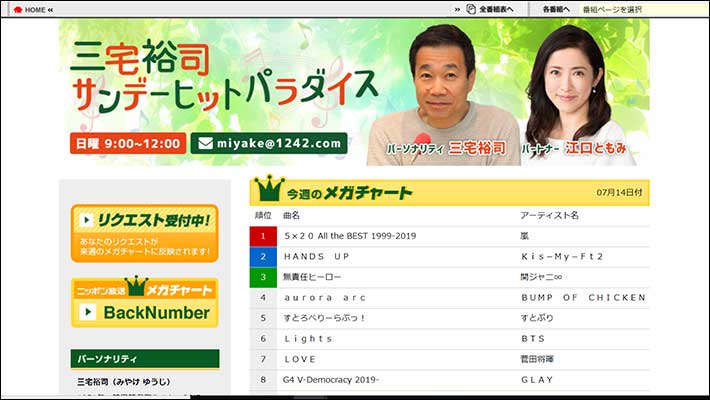Viewport: 710px width, 400px height.
Task: Click the red HOME house icon
Action: [18, 10]
